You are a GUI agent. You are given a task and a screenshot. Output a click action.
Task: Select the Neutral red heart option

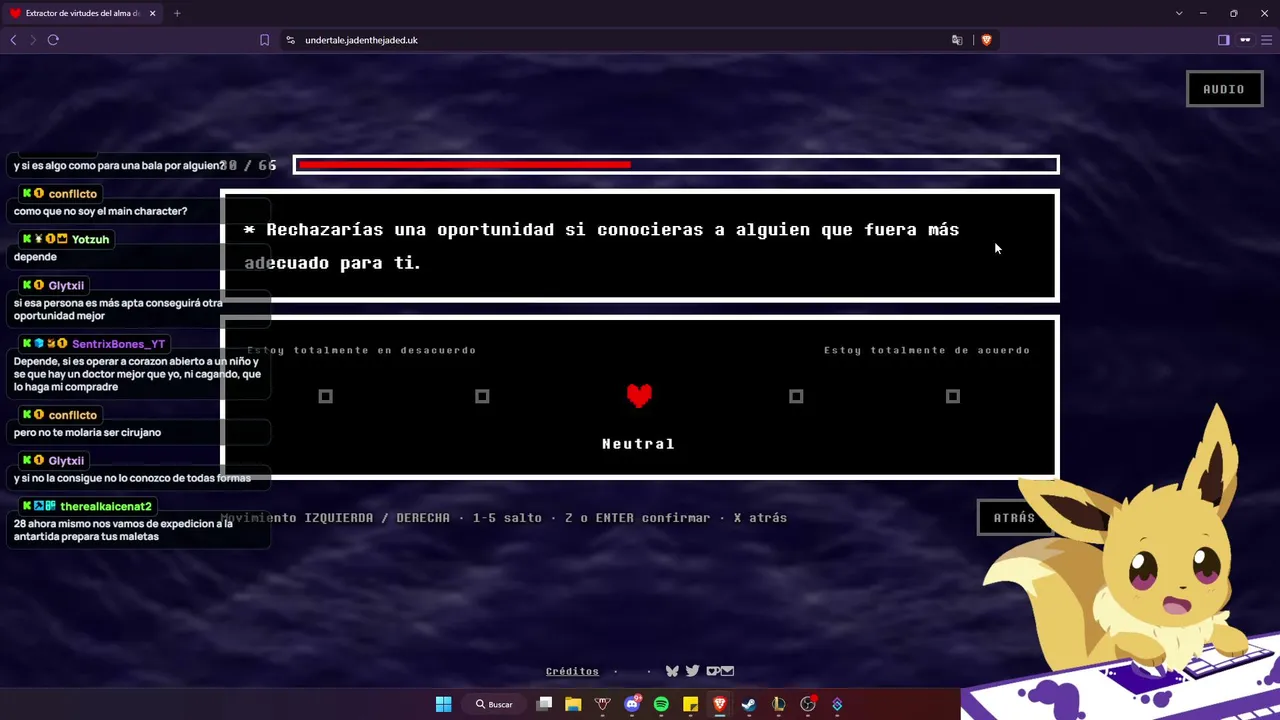[639, 396]
